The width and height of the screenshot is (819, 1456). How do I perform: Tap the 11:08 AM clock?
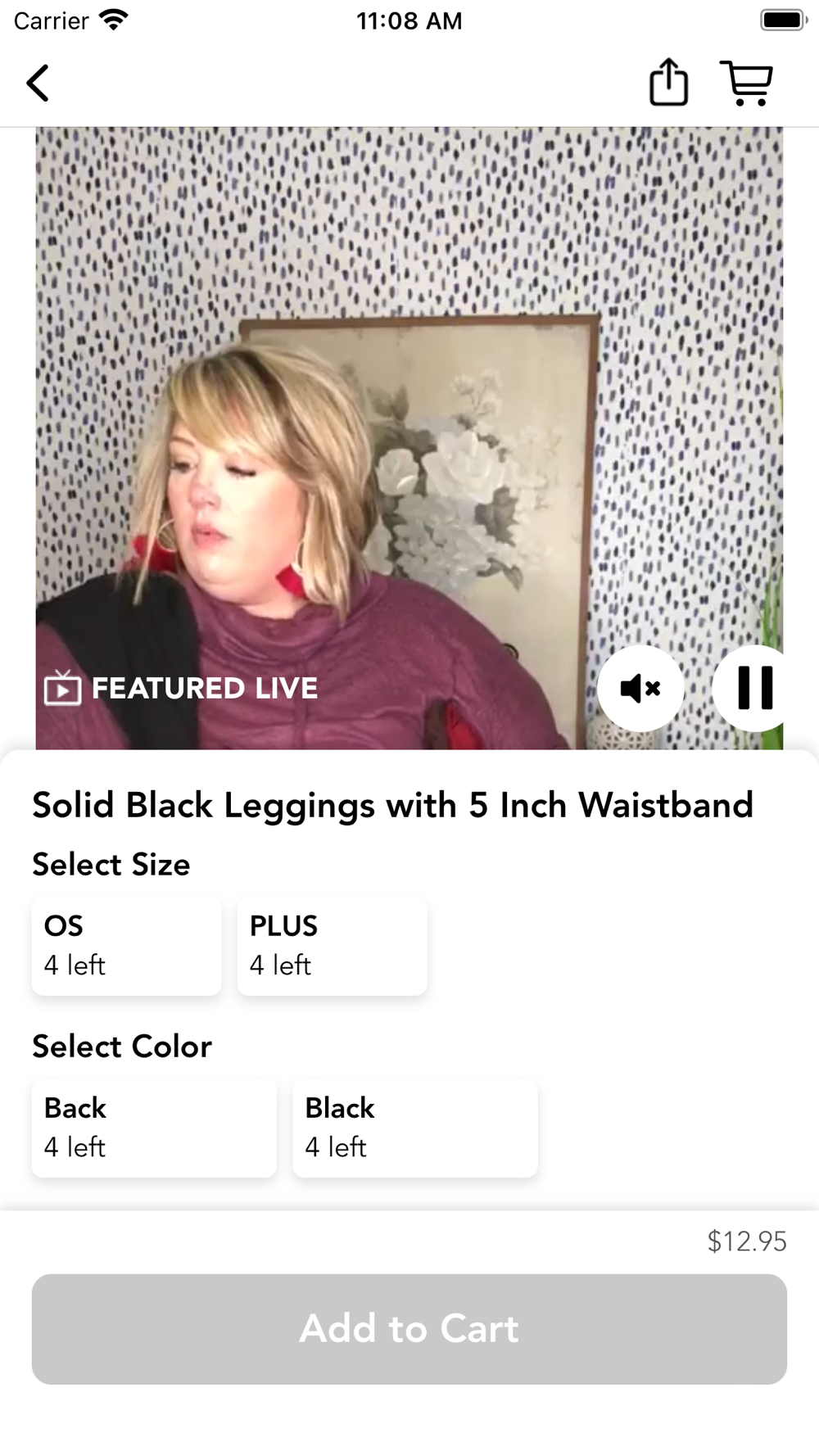409,21
